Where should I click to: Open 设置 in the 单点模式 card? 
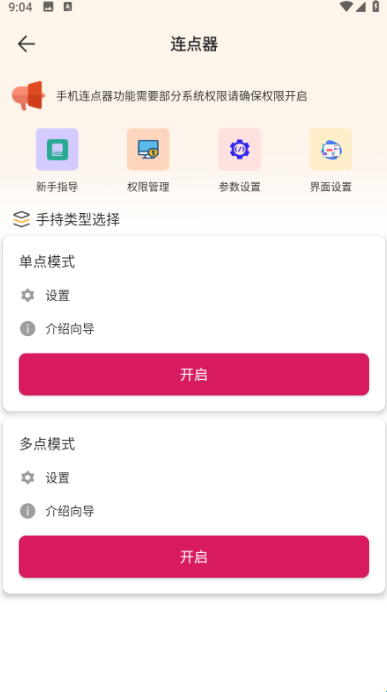tap(57, 295)
